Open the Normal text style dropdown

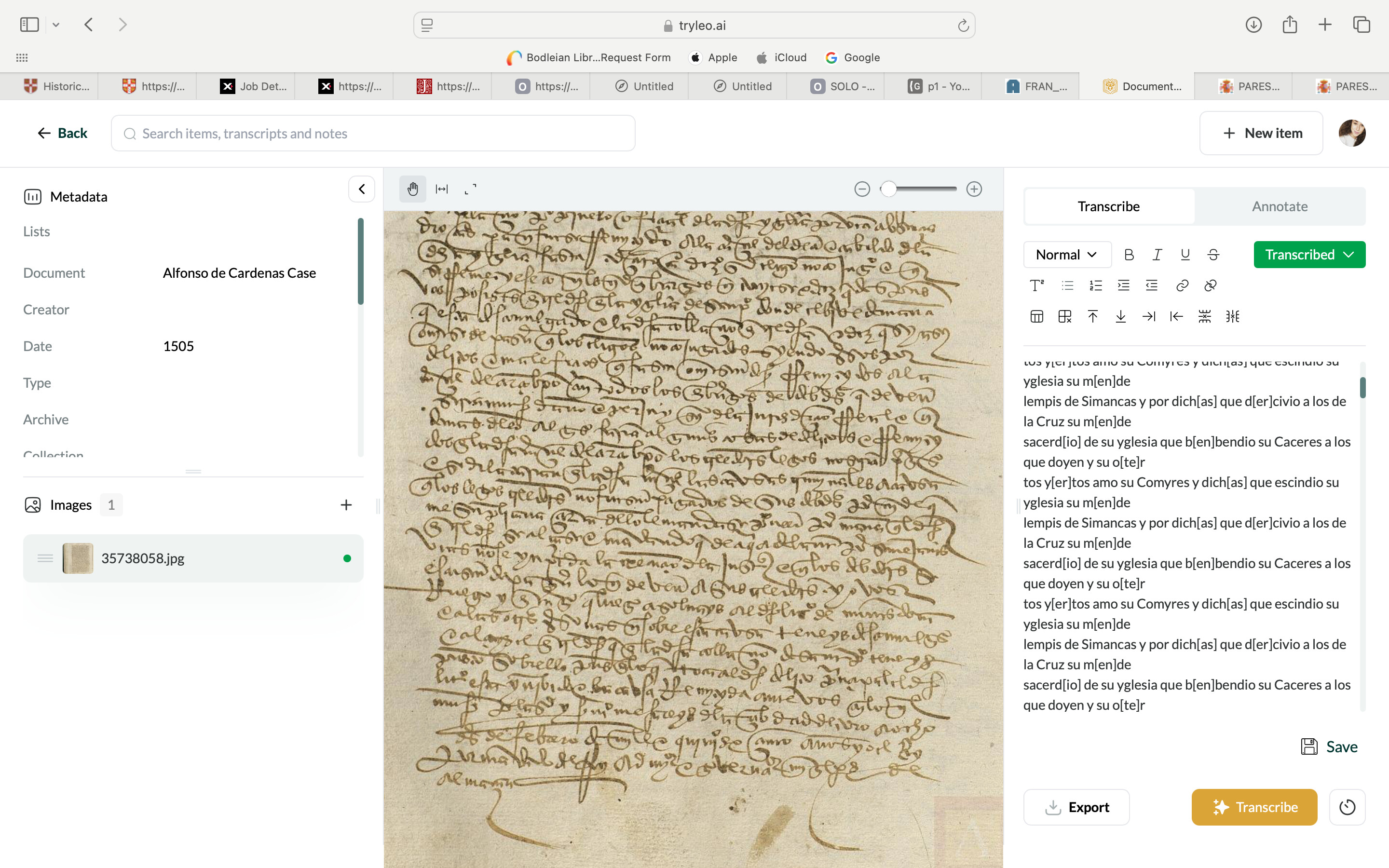(1066, 254)
